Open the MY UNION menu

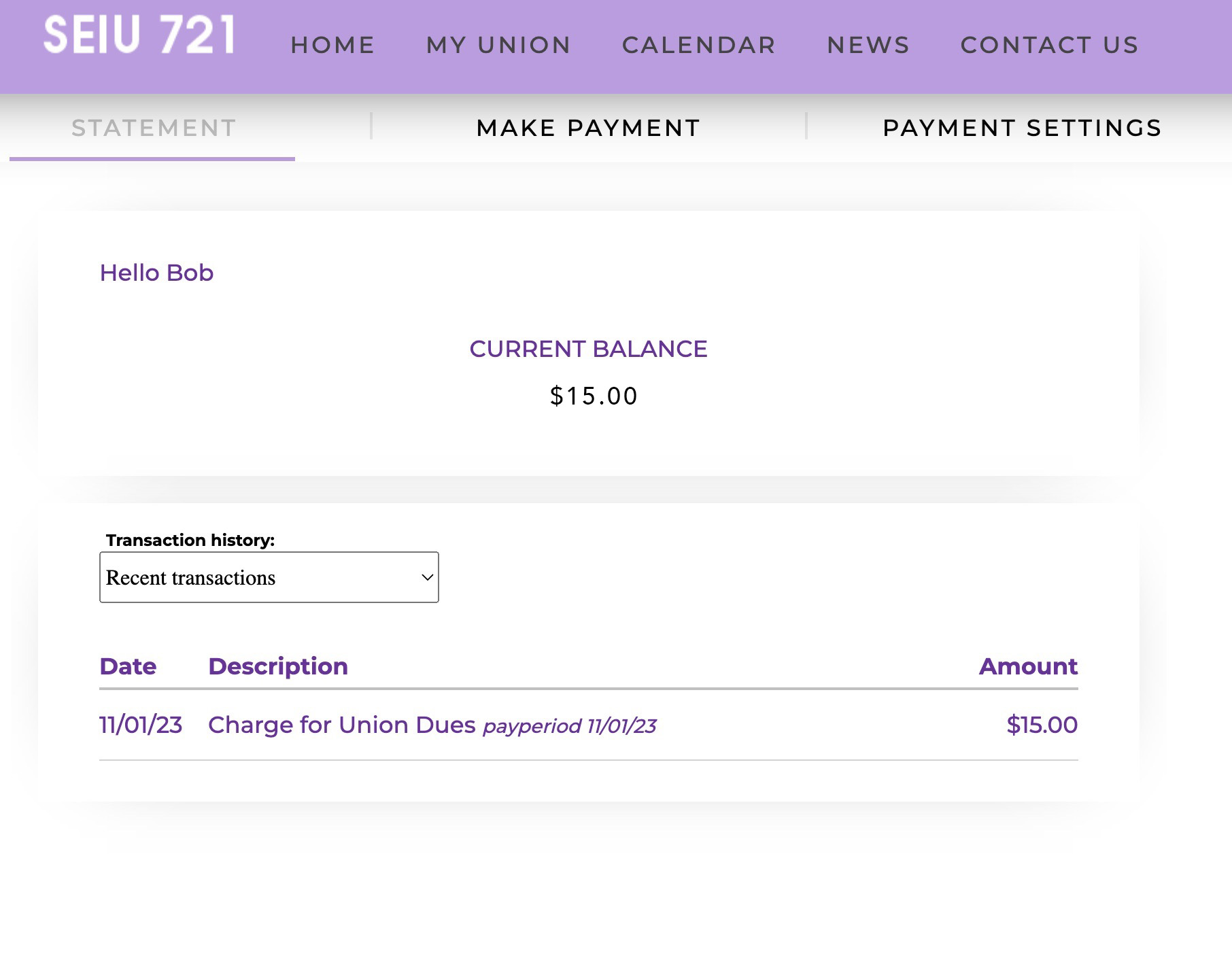point(498,45)
